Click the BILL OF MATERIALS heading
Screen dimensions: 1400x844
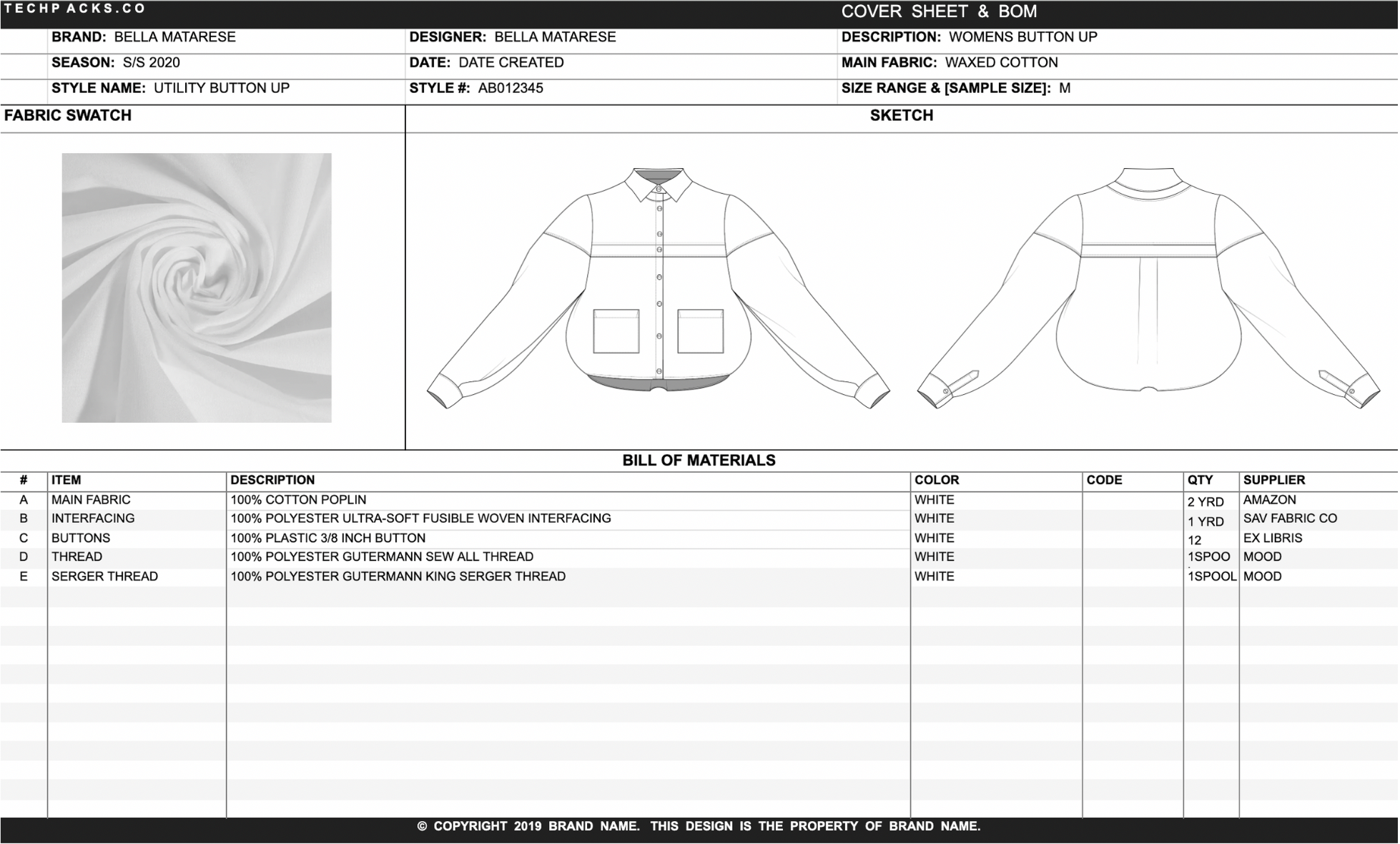[x=699, y=461]
